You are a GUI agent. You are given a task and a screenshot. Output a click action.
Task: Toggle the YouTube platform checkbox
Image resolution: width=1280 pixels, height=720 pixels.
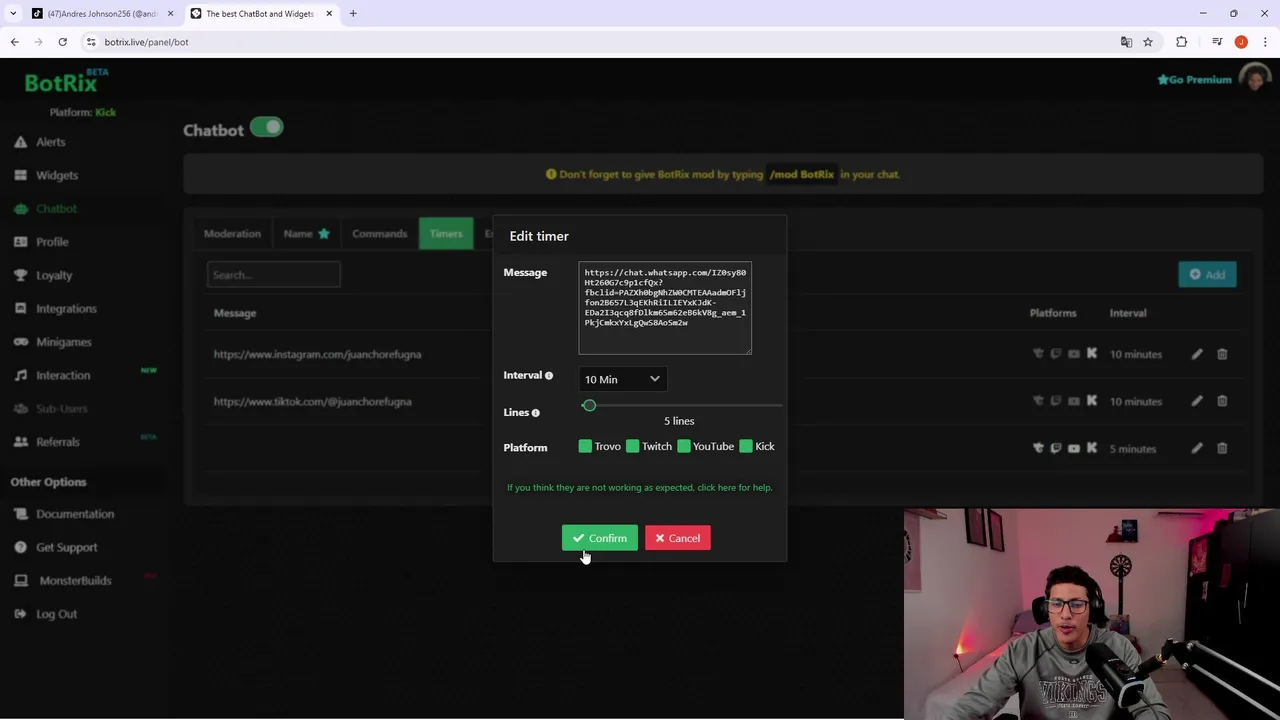(x=684, y=446)
